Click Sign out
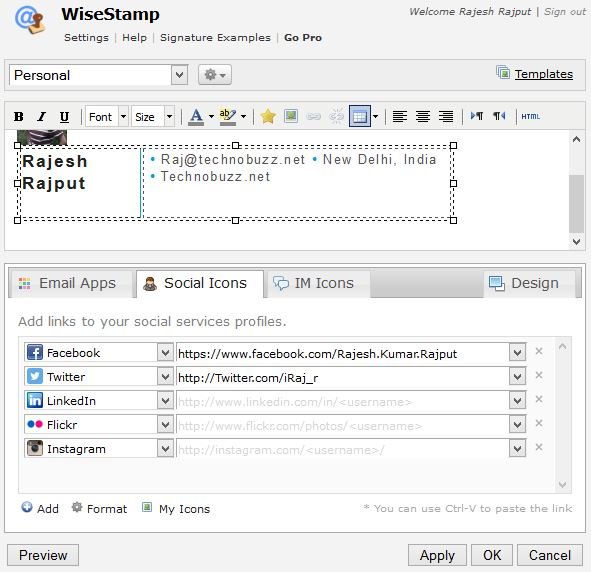591x572 pixels. (565, 12)
